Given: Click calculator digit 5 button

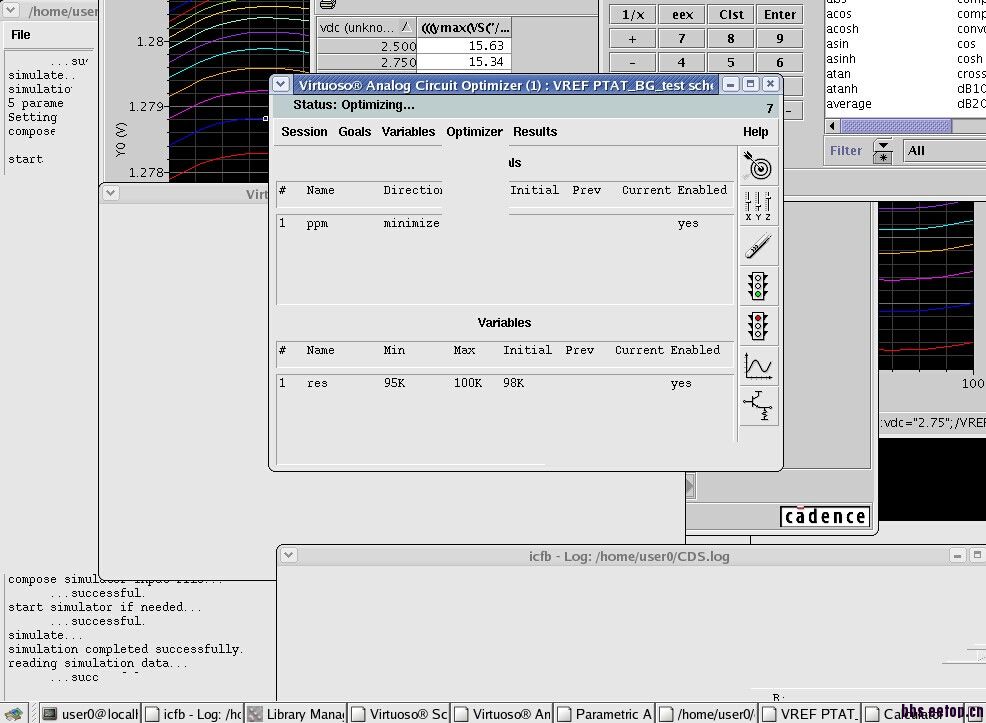Looking at the screenshot, I should pos(731,63).
